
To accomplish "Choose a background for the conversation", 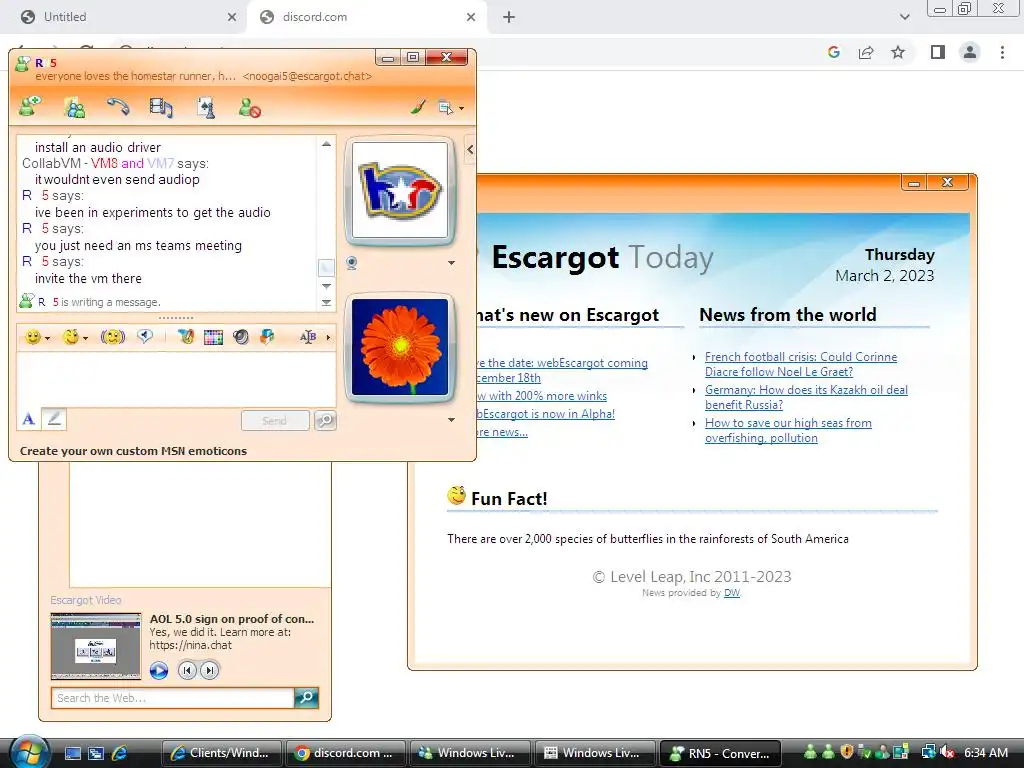I will pyautogui.click(x=186, y=337).
